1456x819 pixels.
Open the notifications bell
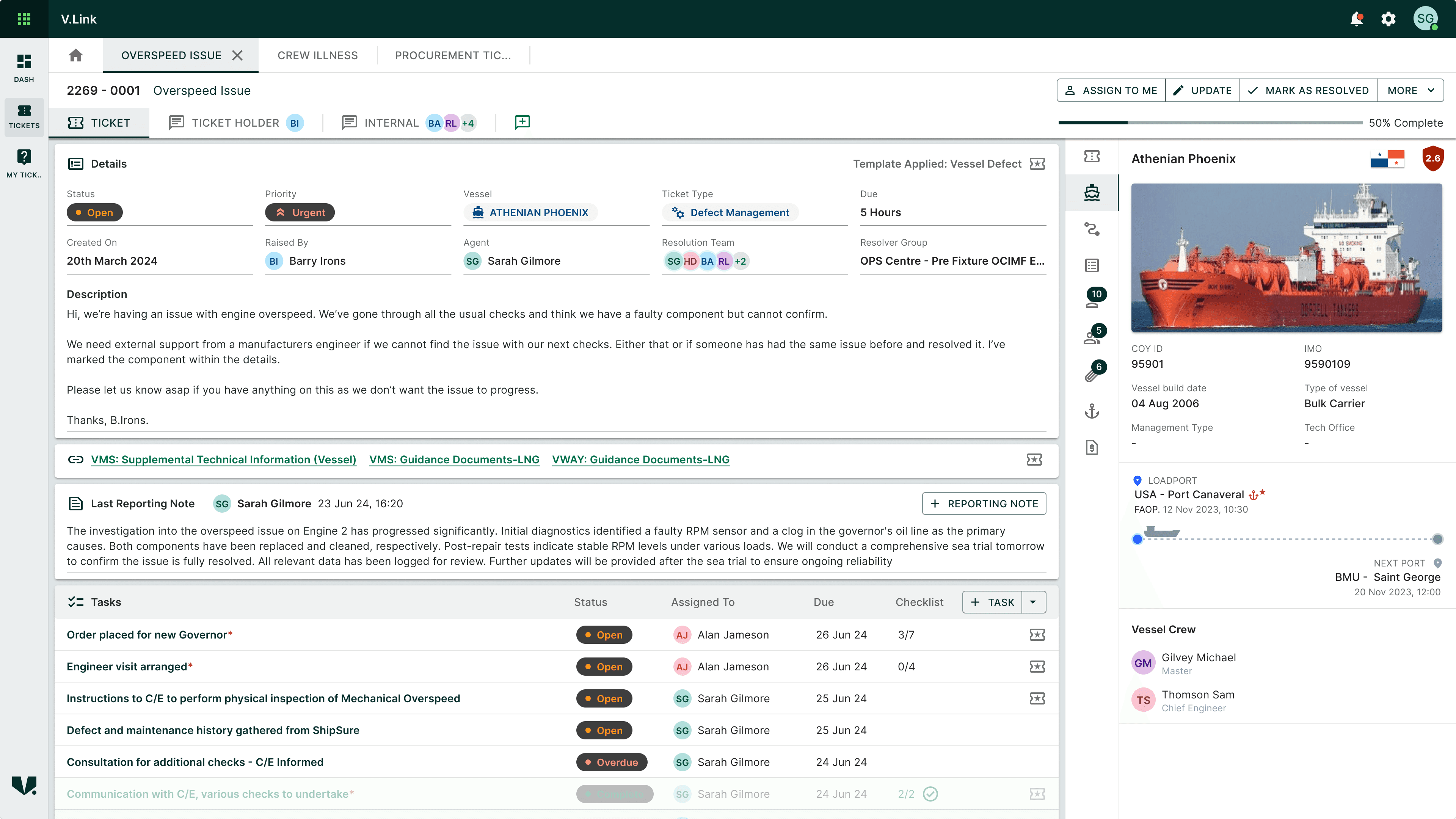pos(1356,19)
